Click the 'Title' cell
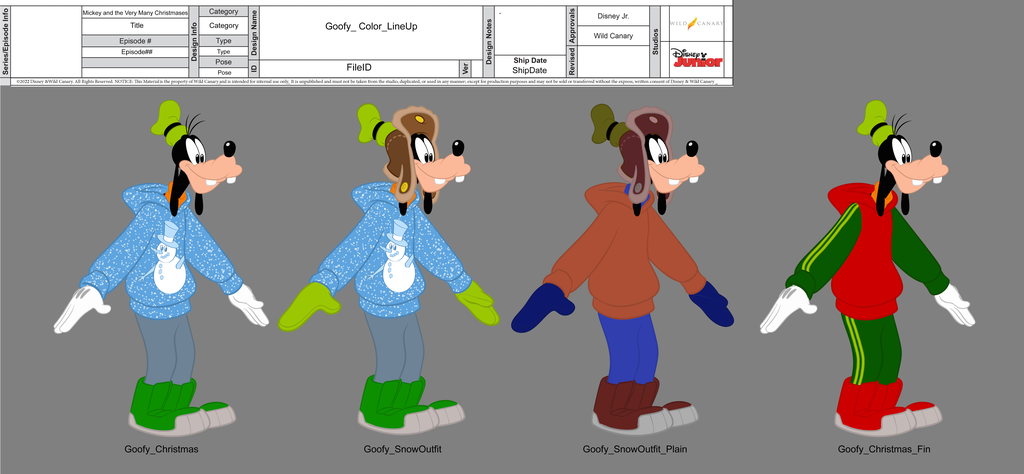This screenshot has height=474, width=1024. click(x=135, y=26)
